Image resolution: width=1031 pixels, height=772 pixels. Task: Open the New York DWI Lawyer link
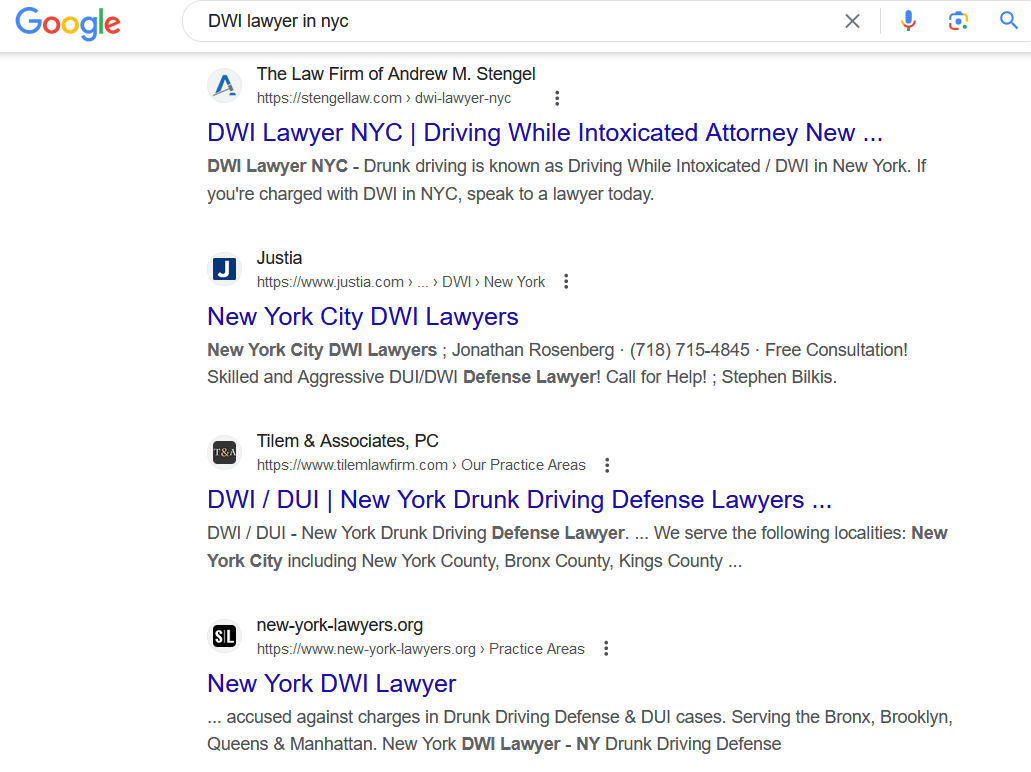(x=331, y=684)
